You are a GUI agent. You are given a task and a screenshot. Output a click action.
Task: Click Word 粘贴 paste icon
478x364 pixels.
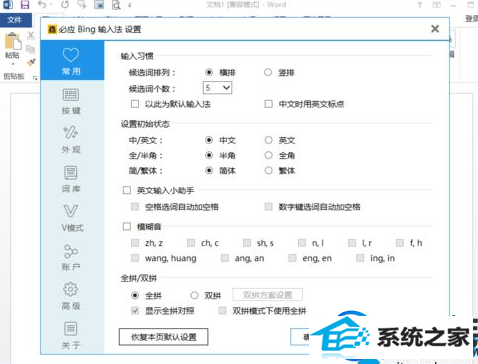[x=13, y=42]
